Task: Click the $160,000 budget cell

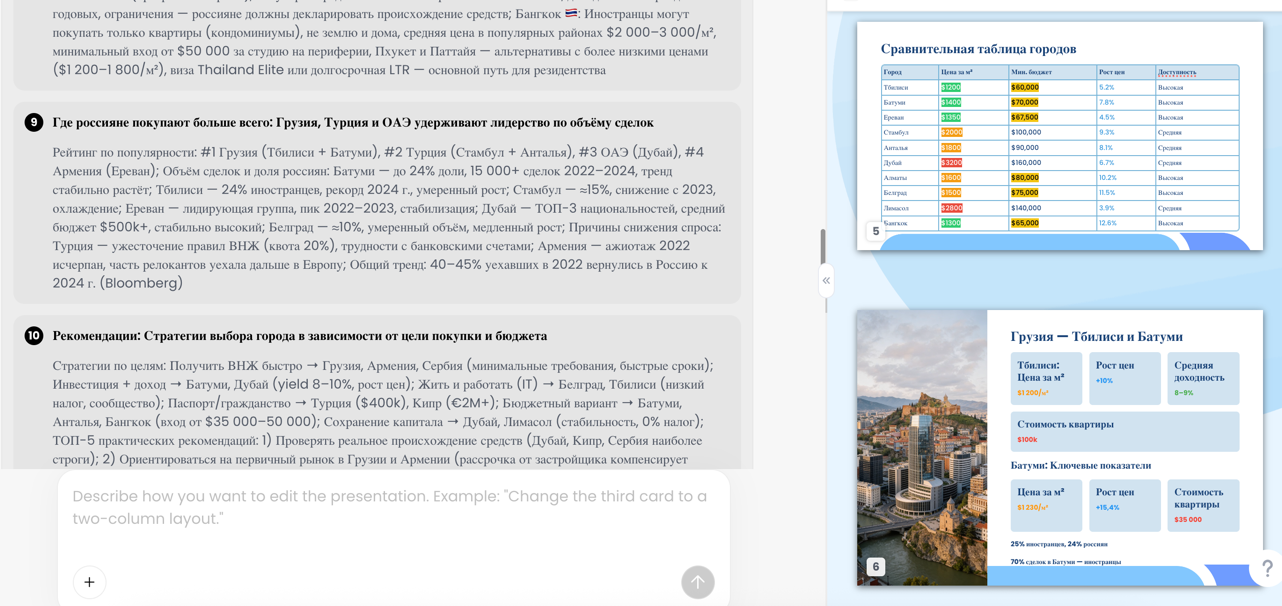Action: [1052, 162]
